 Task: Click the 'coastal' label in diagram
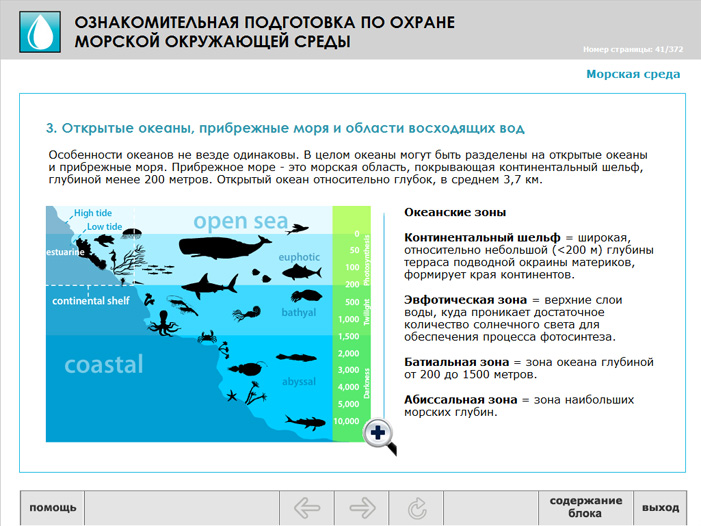click(104, 364)
